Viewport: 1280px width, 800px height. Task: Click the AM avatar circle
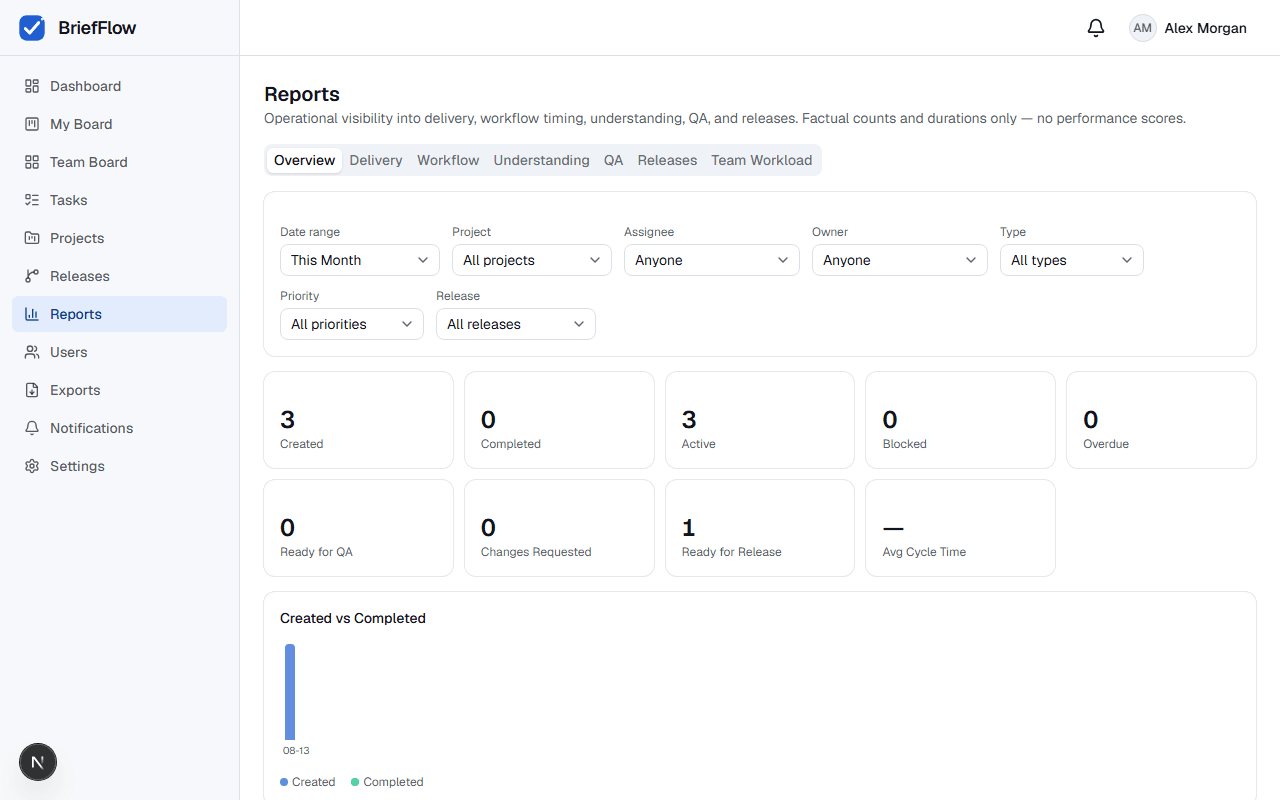(1143, 28)
